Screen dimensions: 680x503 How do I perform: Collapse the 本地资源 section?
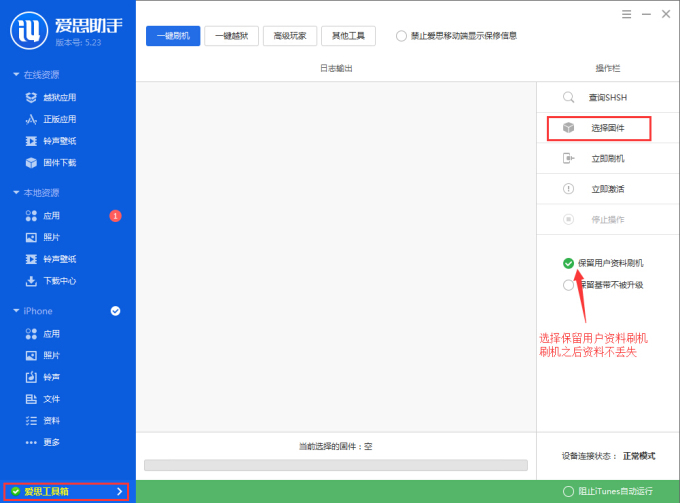[16, 193]
